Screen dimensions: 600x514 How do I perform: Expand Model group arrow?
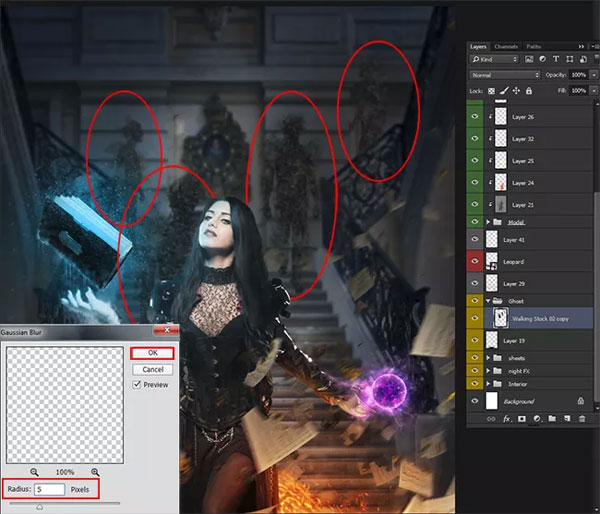coord(488,222)
